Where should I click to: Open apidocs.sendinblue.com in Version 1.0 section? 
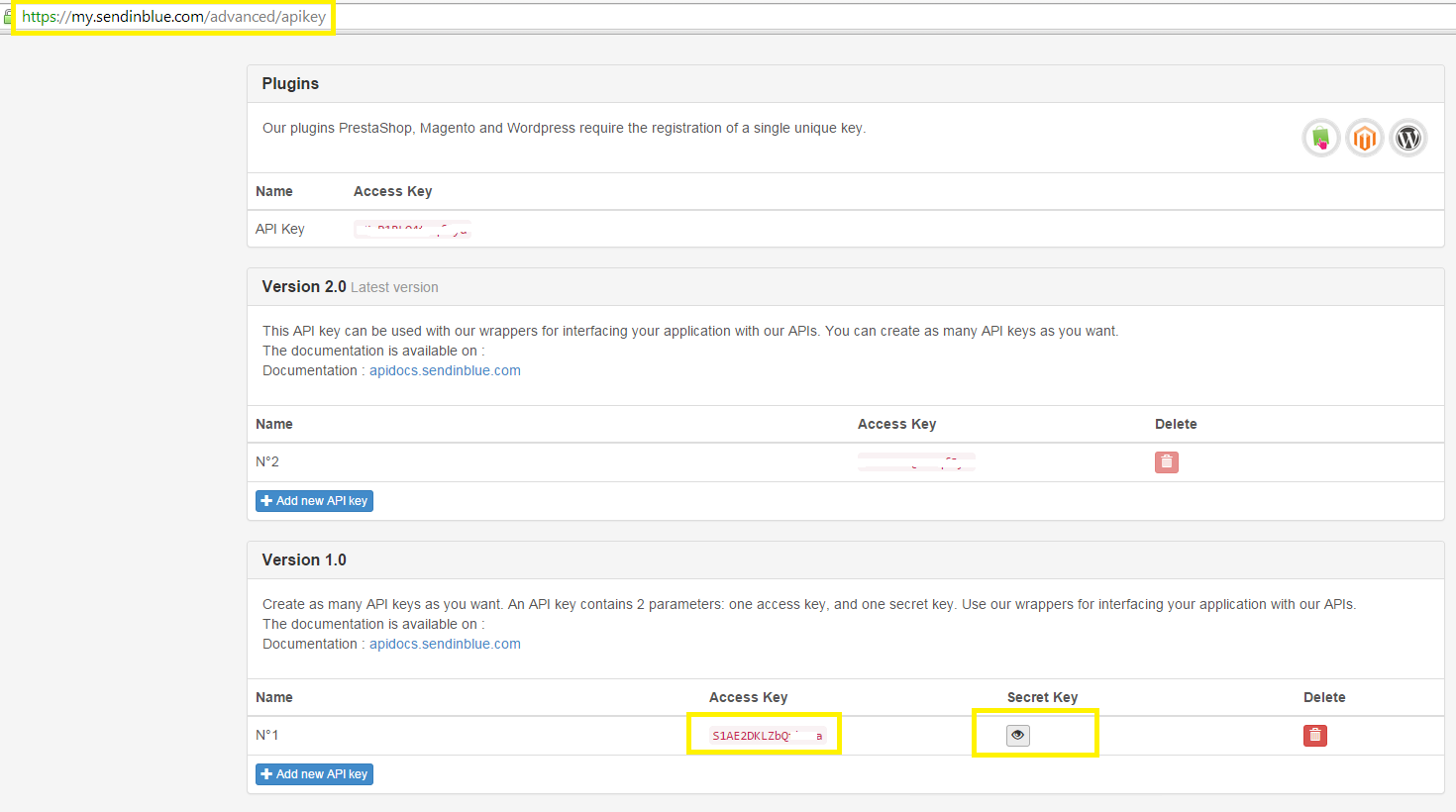[445, 643]
